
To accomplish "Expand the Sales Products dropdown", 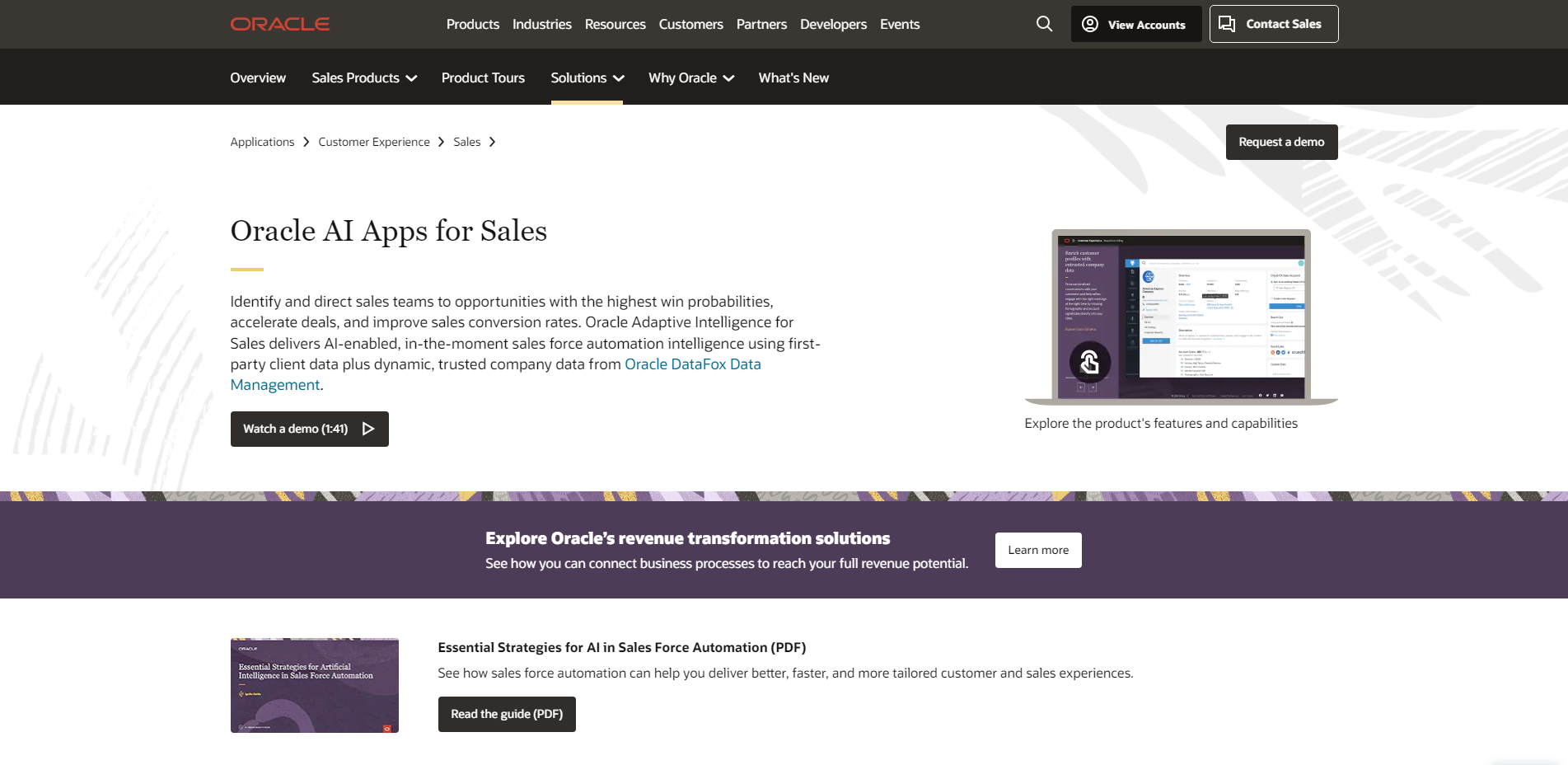I will 364,77.
